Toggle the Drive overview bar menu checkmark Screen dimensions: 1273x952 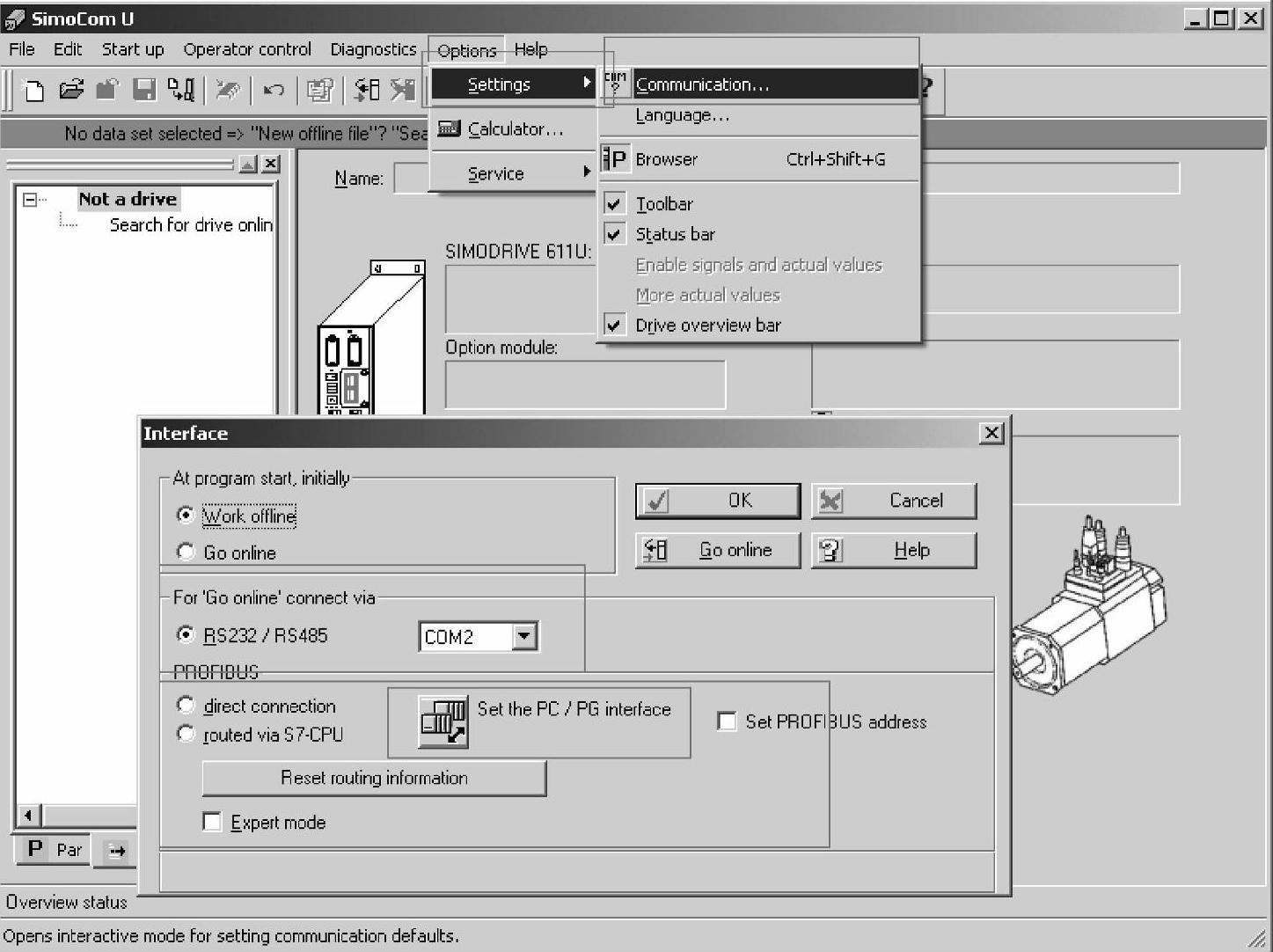tap(614, 326)
